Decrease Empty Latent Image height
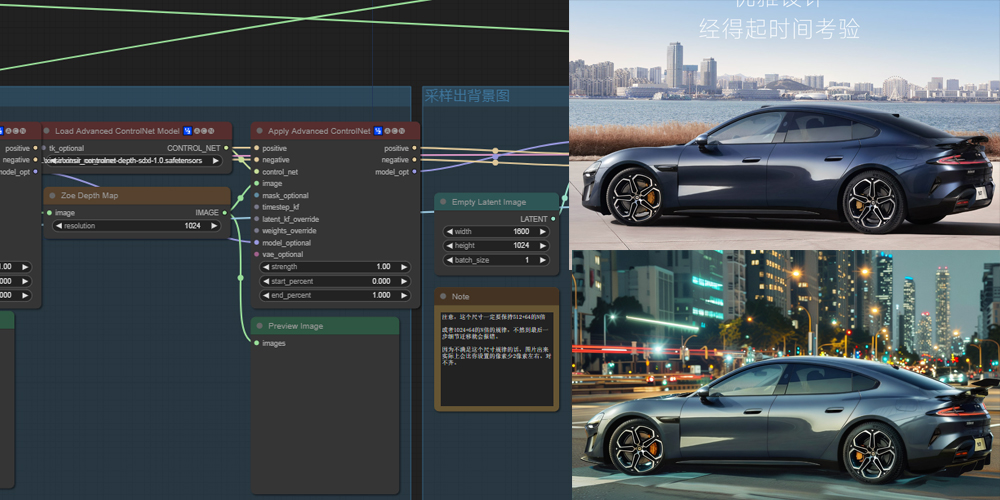This screenshot has height=500, width=1000. tap(448, 246)
